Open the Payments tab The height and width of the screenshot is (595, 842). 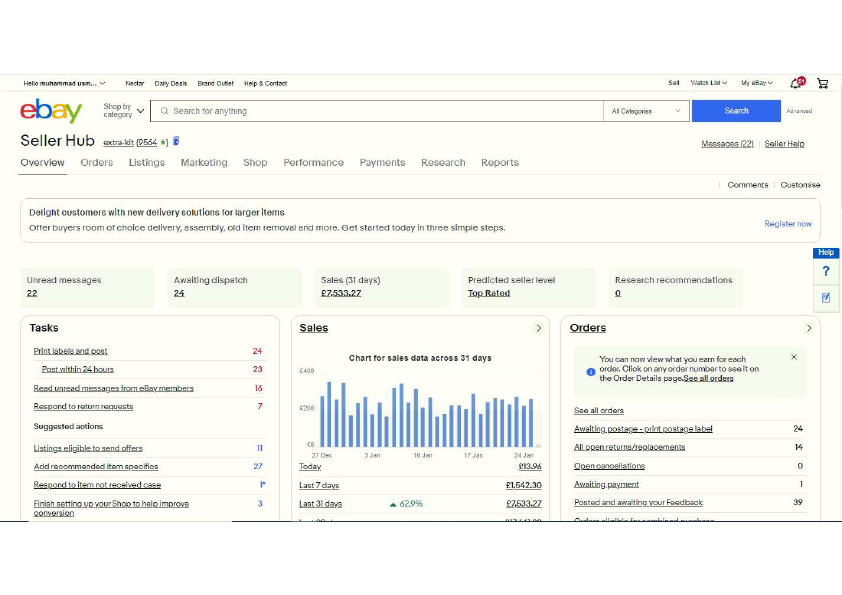tap(382, 163)
